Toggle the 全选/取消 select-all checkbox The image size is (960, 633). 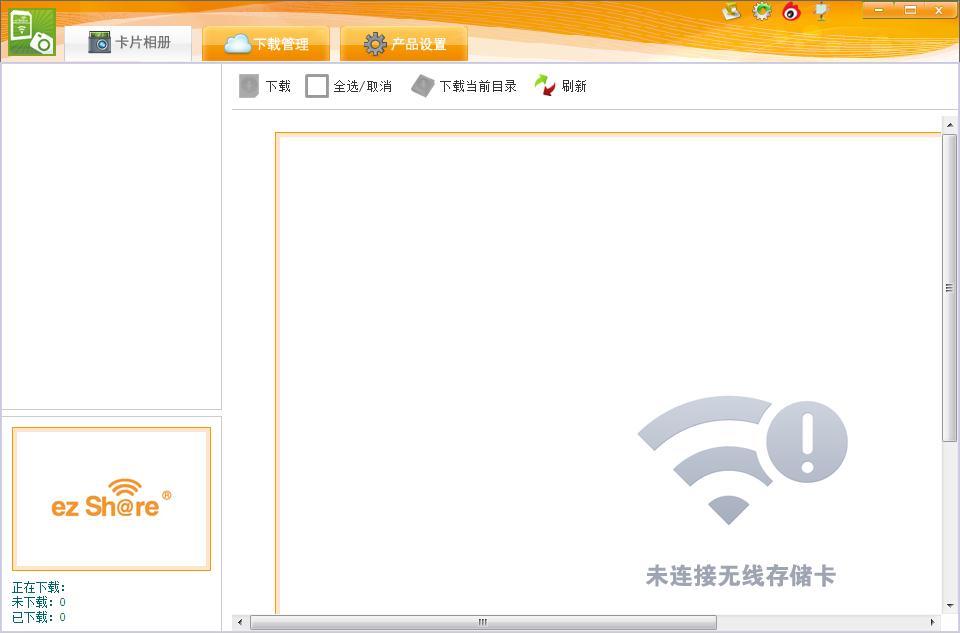tap(317, 86)
